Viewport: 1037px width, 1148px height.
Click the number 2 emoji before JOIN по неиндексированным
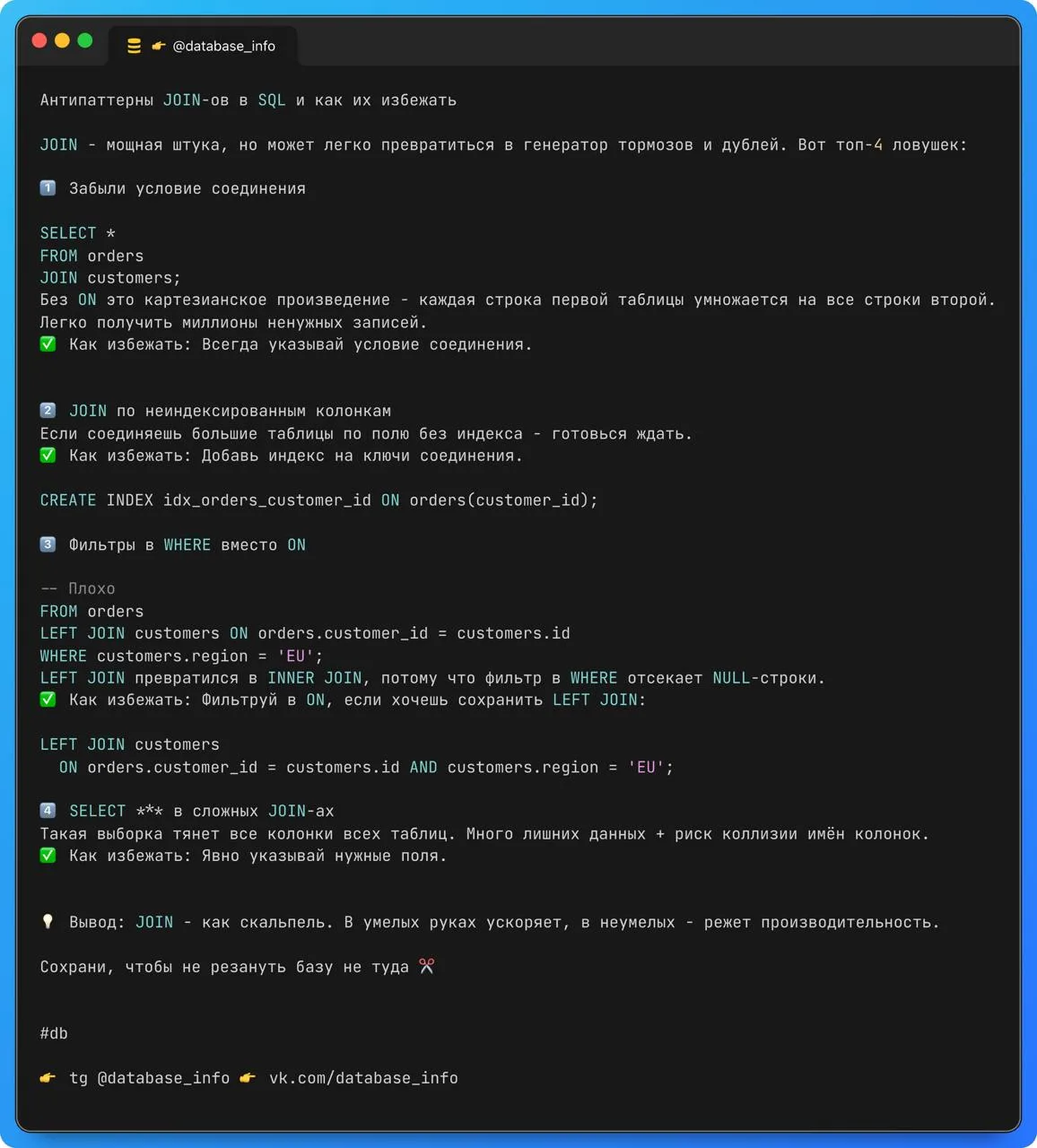(48, 411)
